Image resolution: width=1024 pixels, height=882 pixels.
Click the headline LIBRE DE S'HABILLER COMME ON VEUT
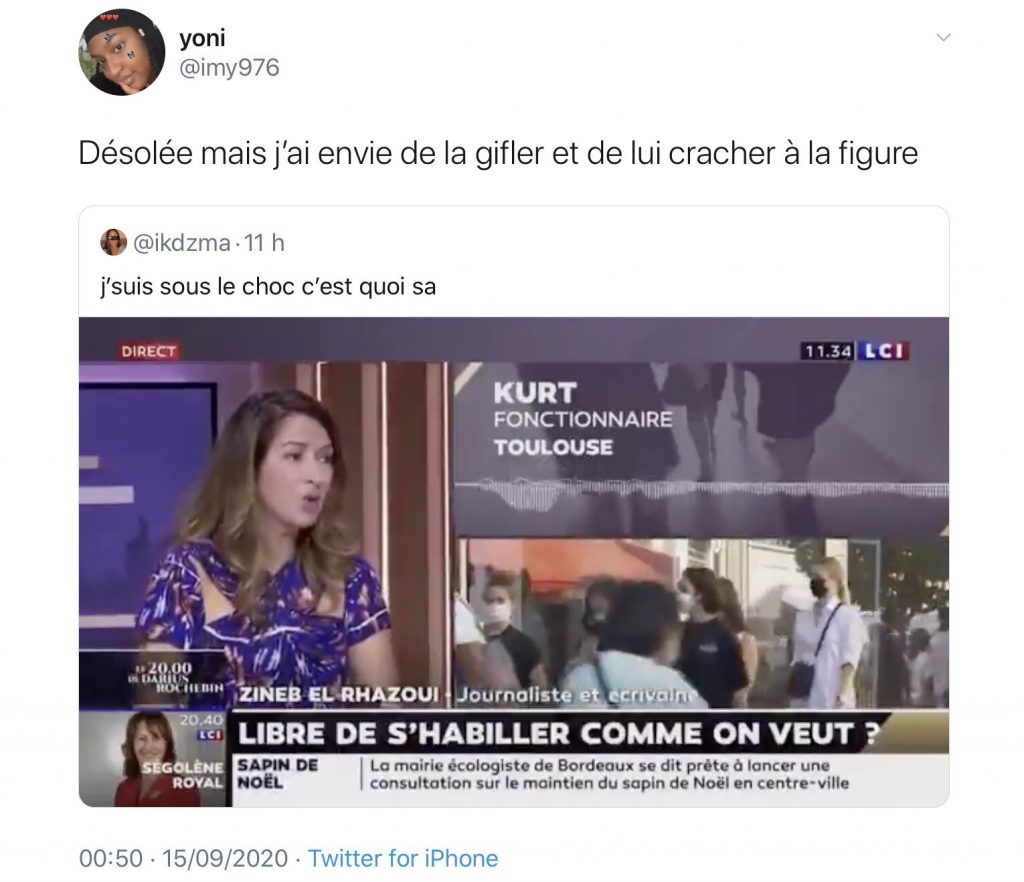coord(558,733)
